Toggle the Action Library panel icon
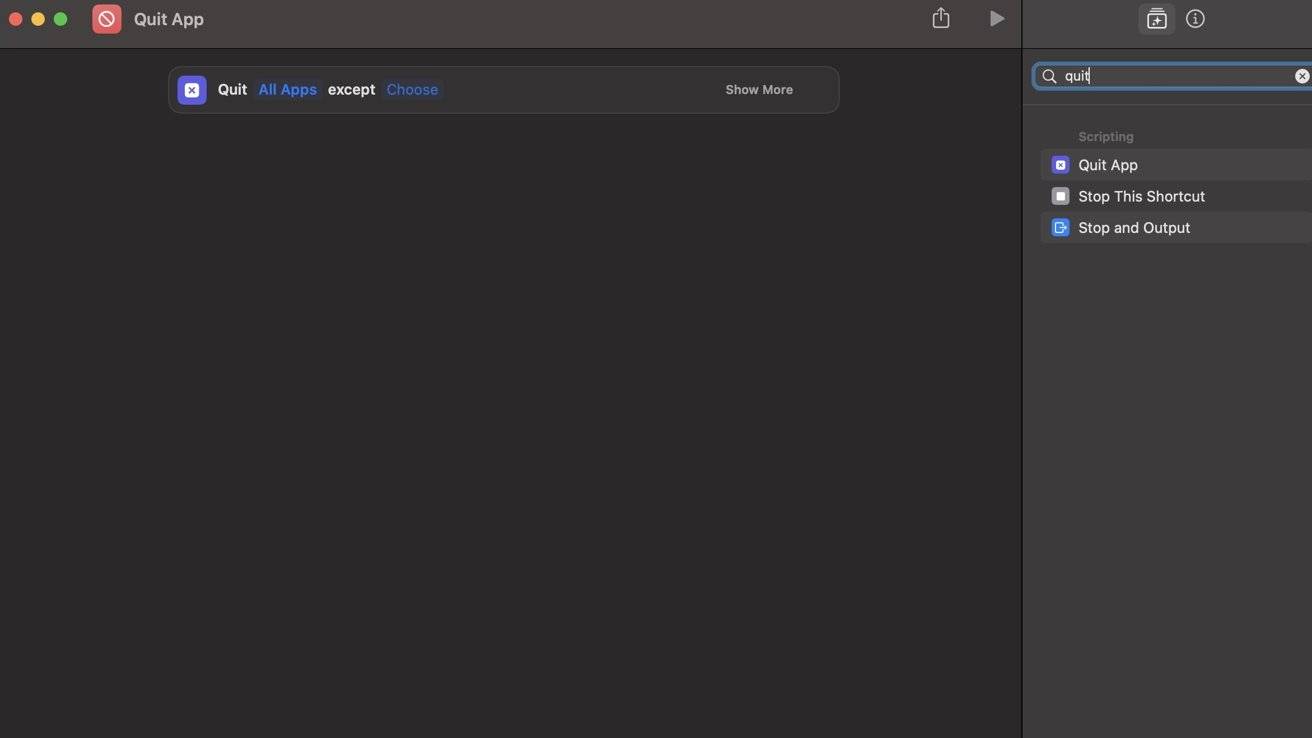The width and height of the screenshot is (1312, 738). 1156,19
